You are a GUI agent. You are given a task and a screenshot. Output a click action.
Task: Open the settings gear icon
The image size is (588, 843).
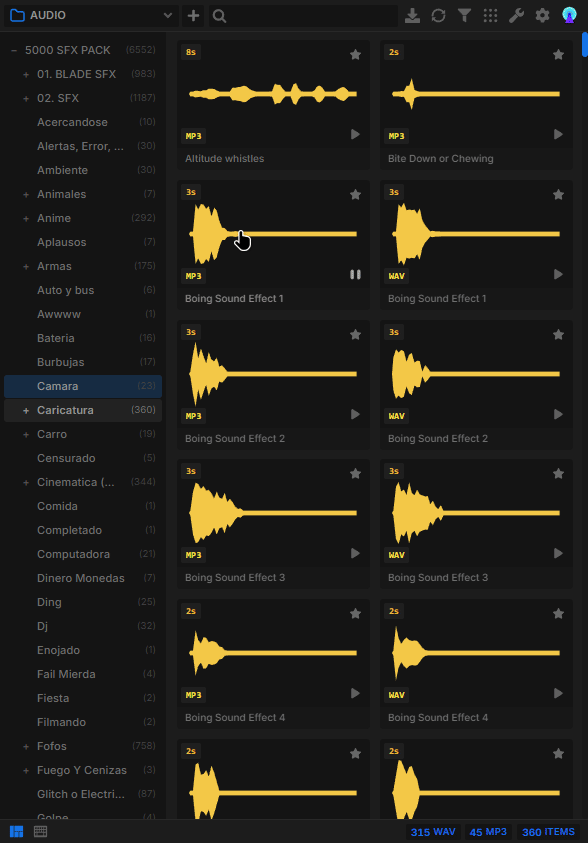click(x=542, y=16)
